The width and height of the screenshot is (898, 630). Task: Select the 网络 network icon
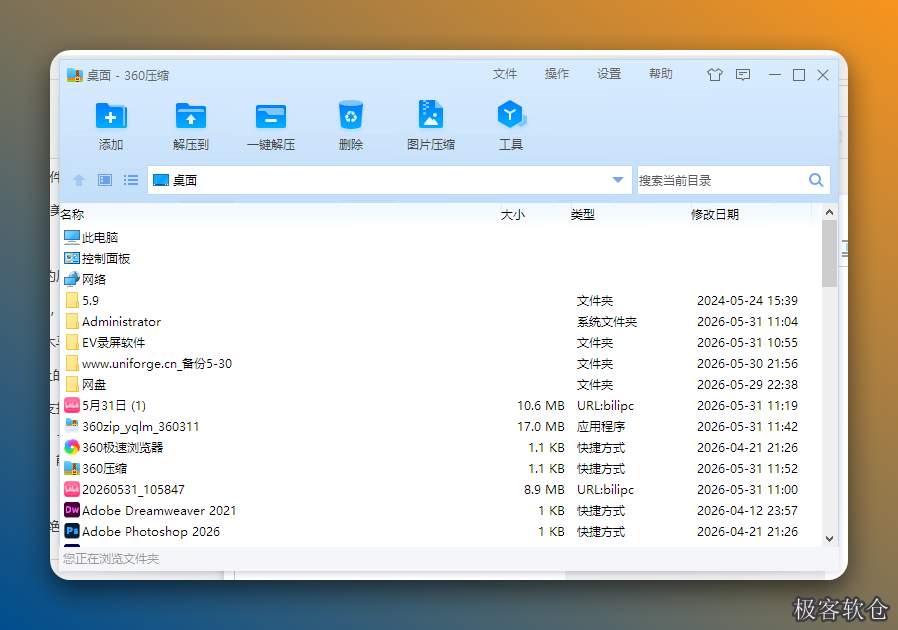[x=72, y=279]
